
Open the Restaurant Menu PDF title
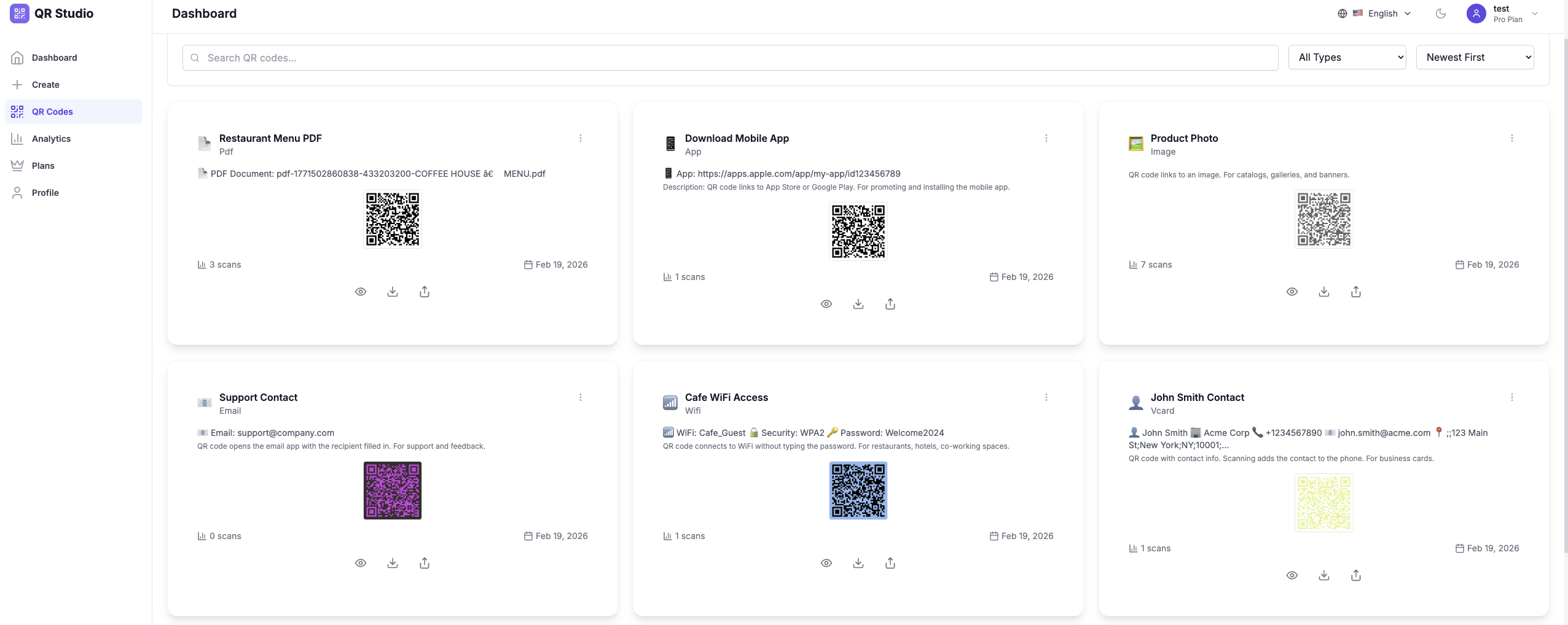pos(270,138)
